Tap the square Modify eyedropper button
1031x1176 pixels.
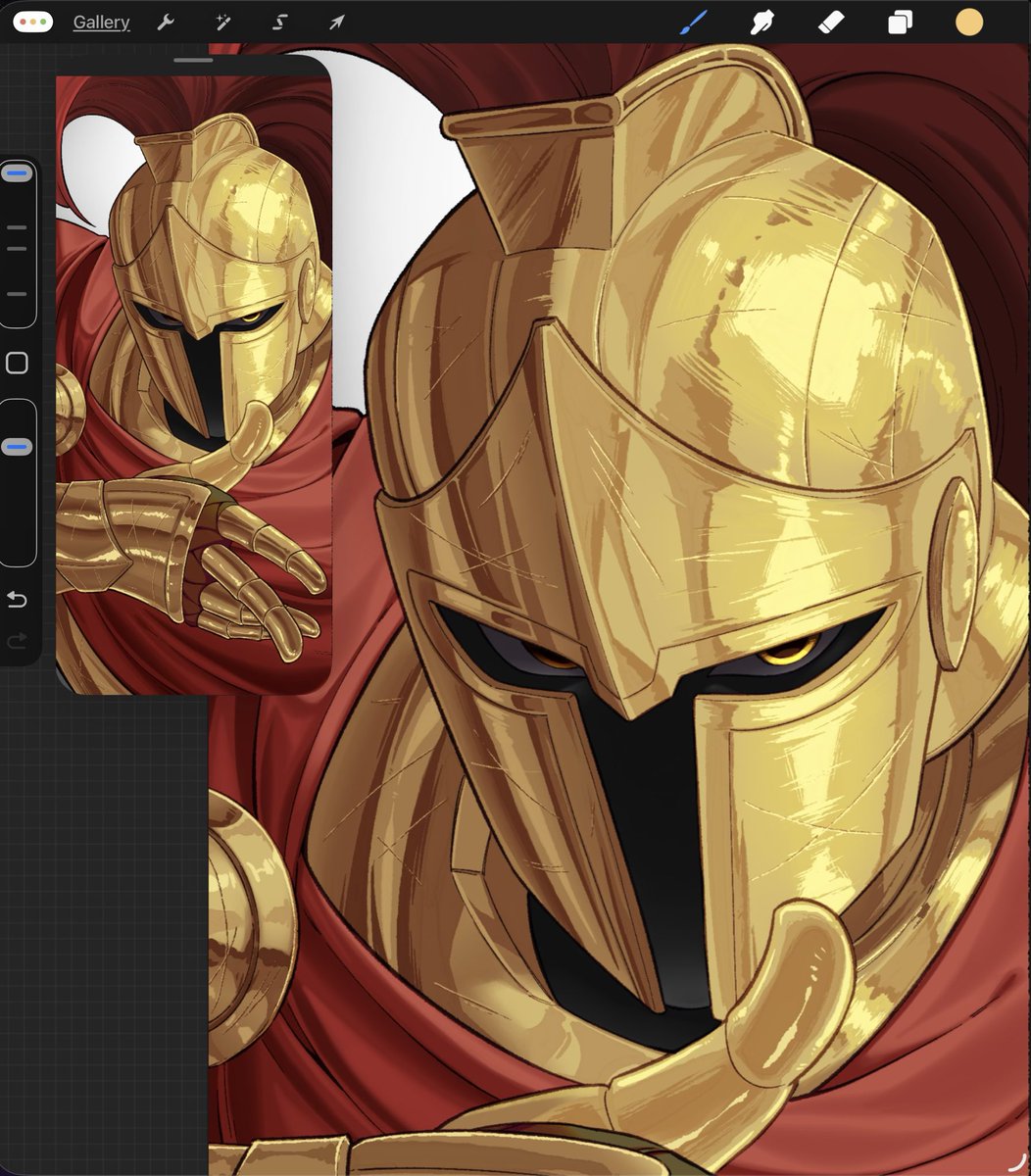(17, 364)
